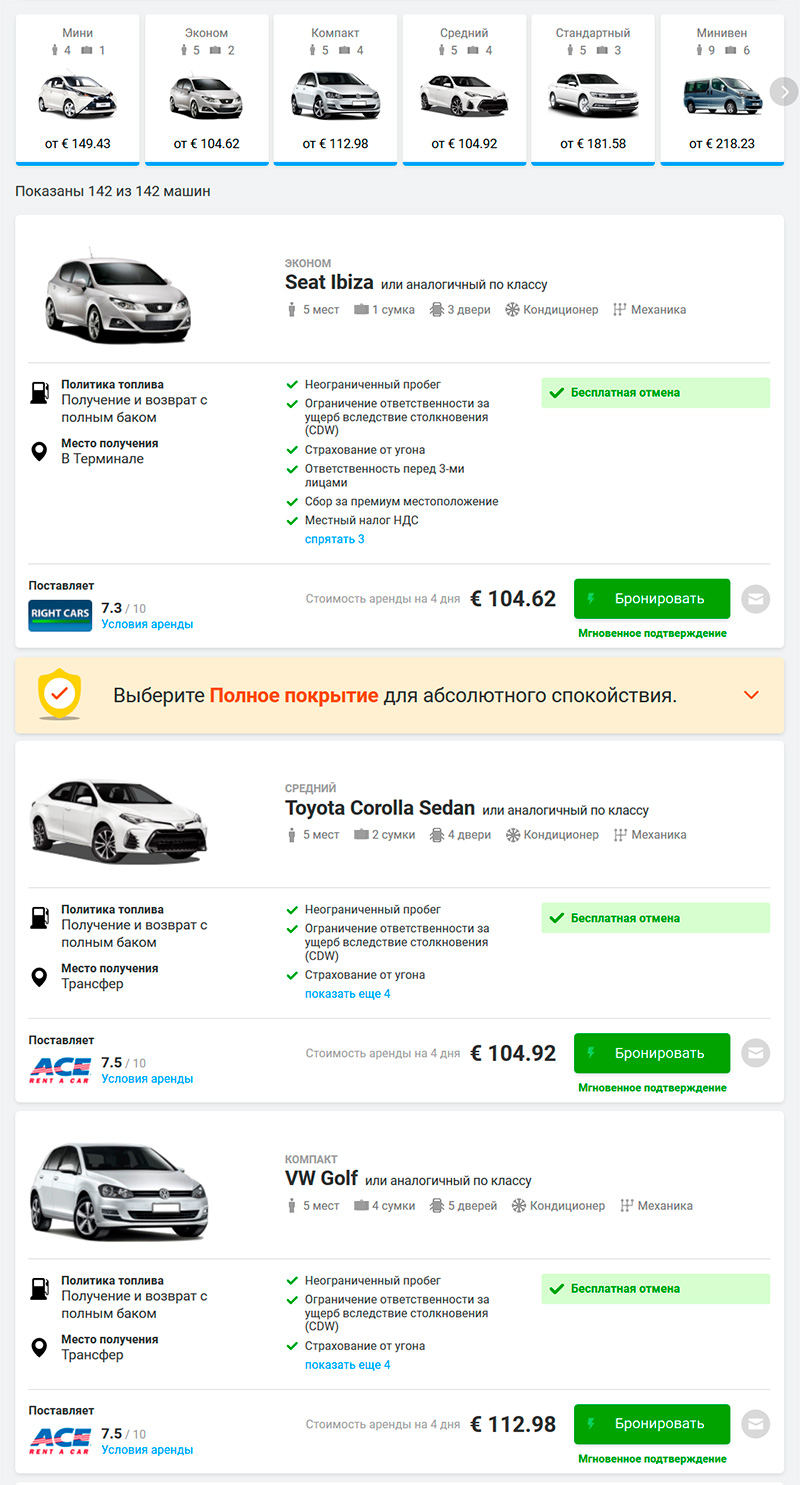Click the envelope icon for Seat Ibiza

756,599
